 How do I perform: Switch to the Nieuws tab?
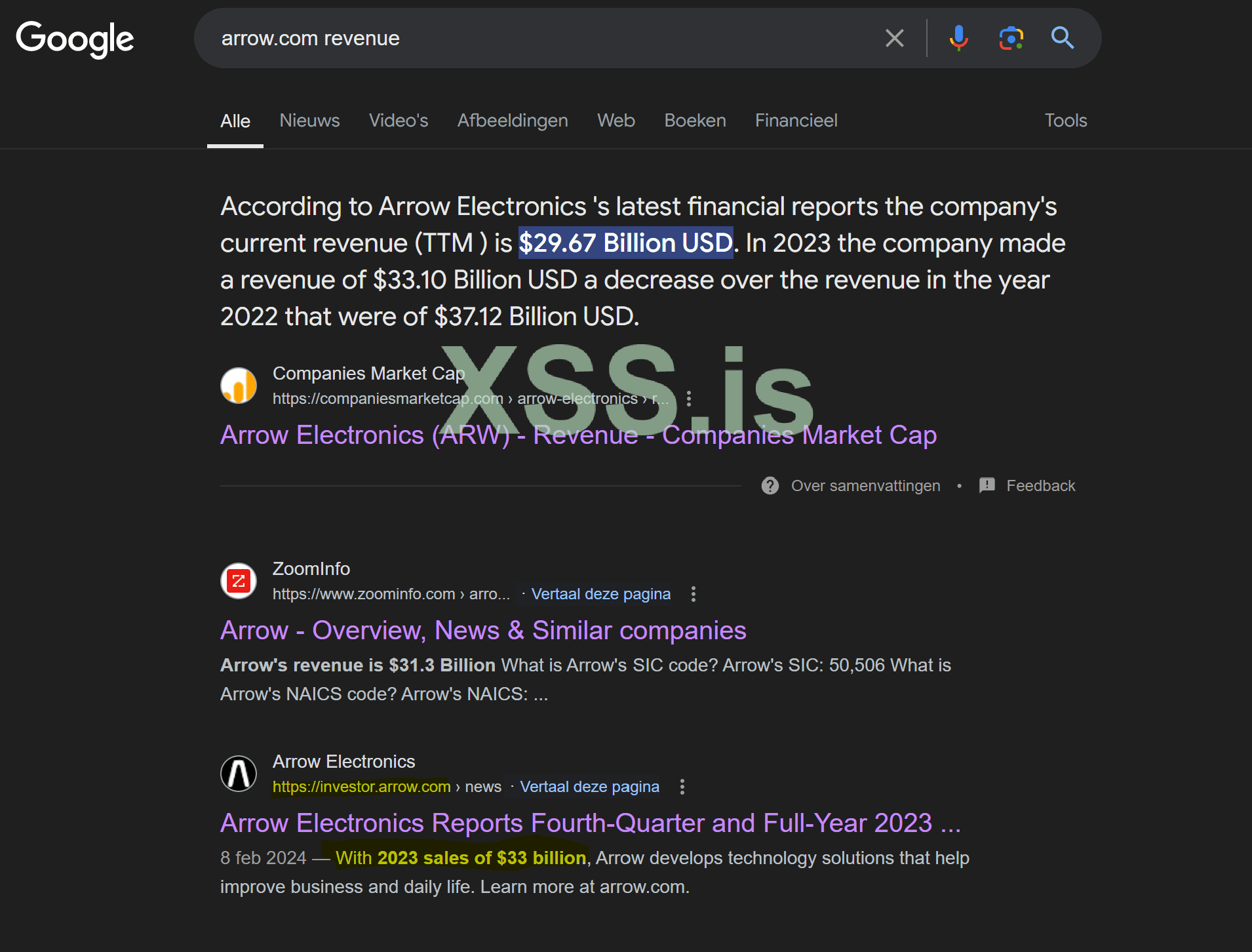pyautogui.click(x=309, y=121)
